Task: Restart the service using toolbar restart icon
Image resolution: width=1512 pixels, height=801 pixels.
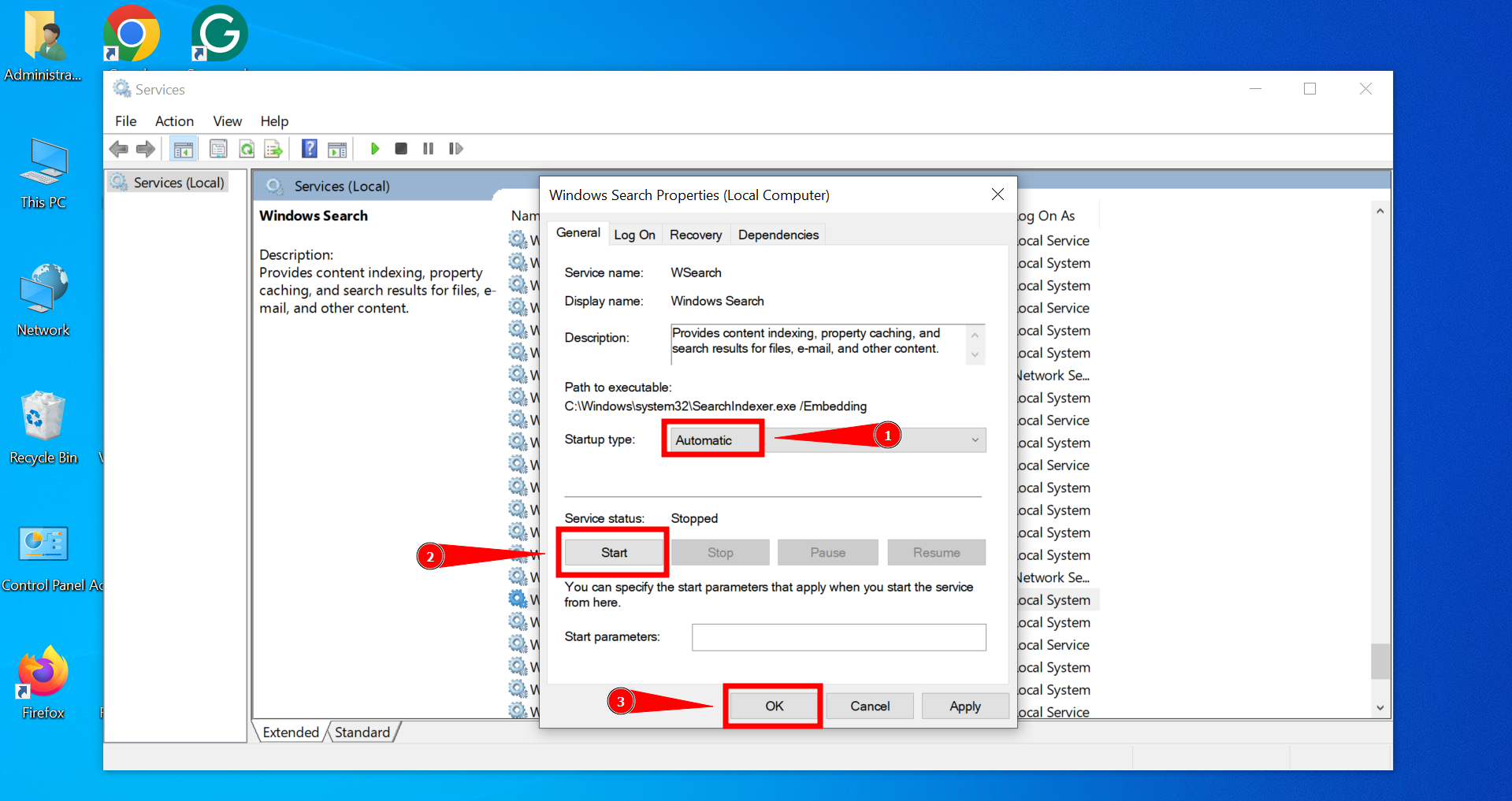Action: click(455, 149)
